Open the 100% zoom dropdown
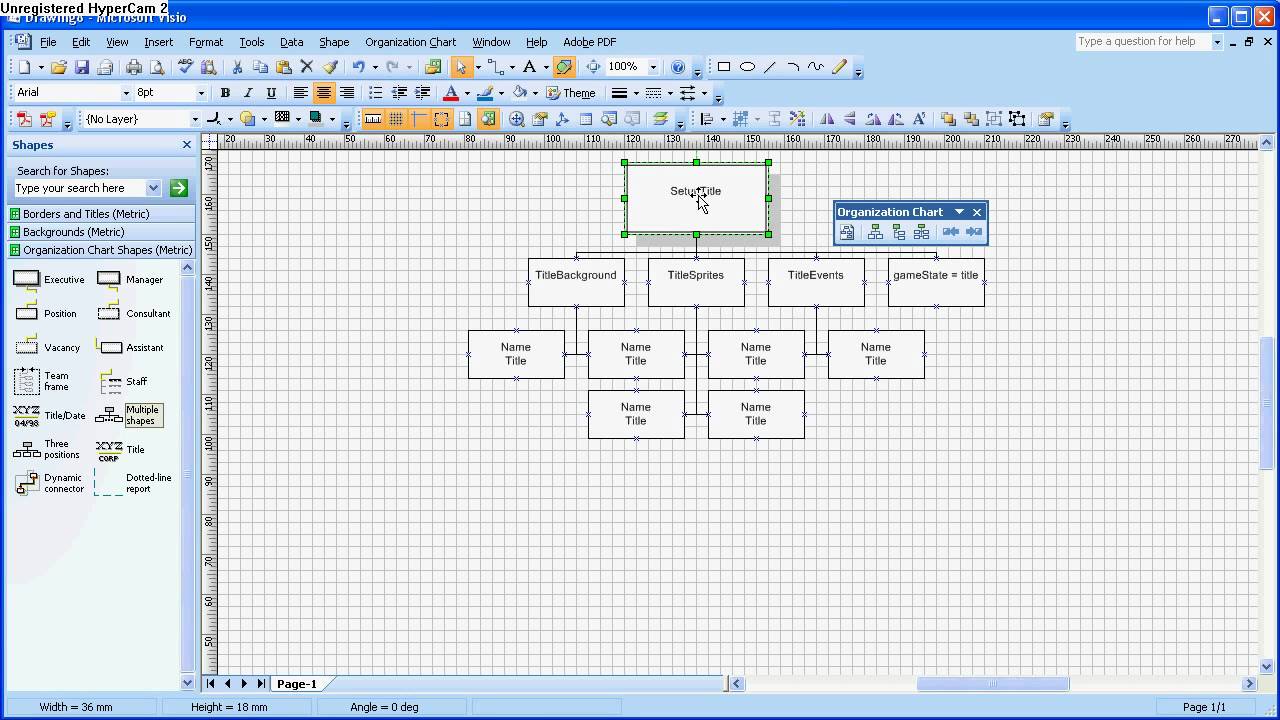 click(653, 67)
